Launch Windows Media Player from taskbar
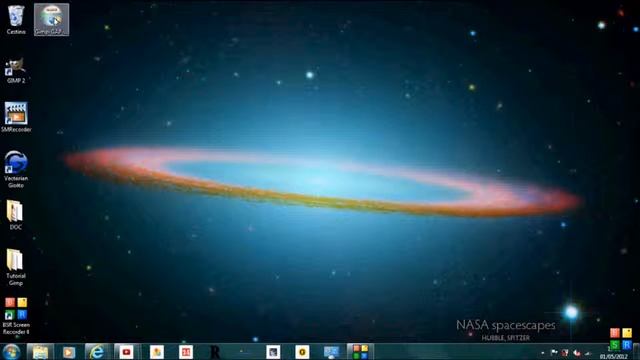This screenshot has width=640, height=360. point(69,352)
